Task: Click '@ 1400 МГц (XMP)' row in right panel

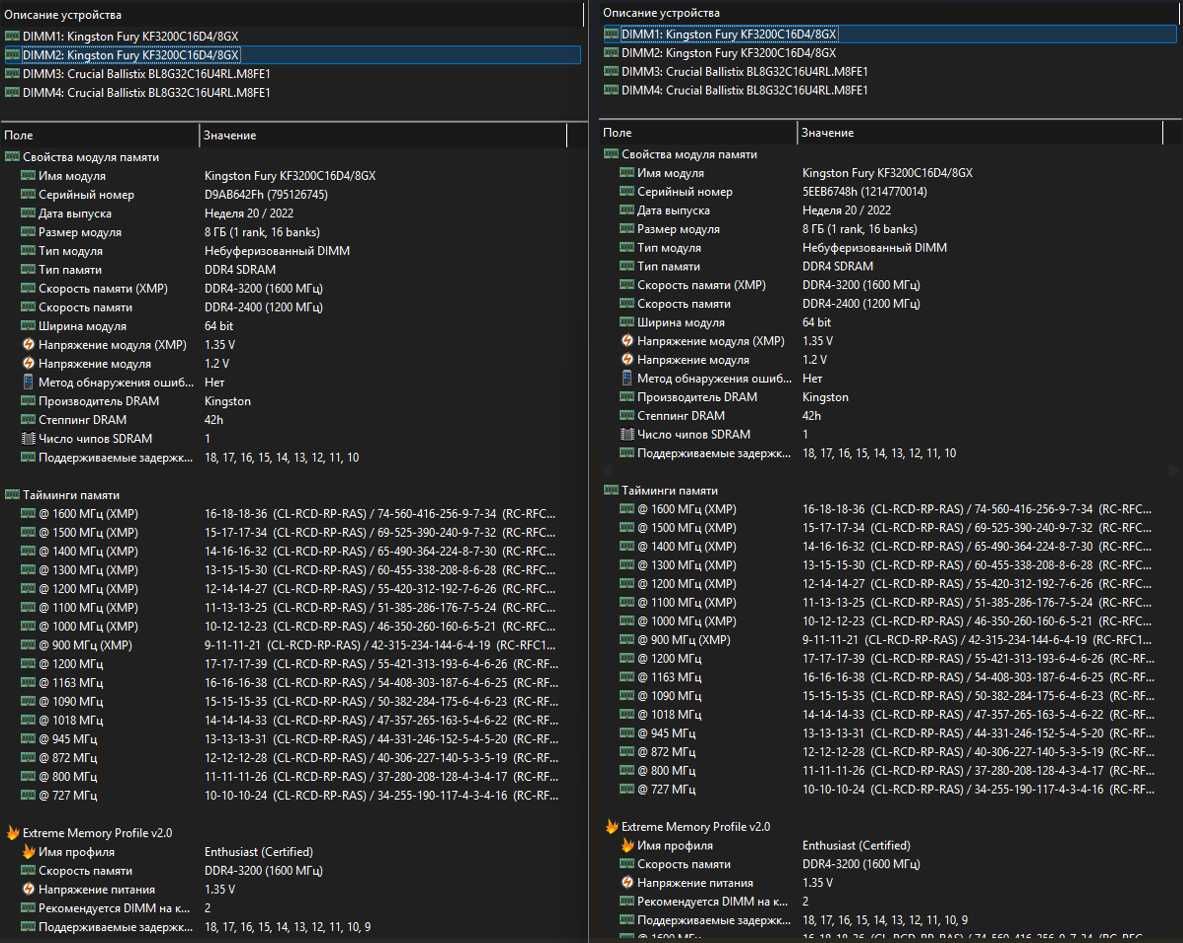Action: [x=886, y=546]
